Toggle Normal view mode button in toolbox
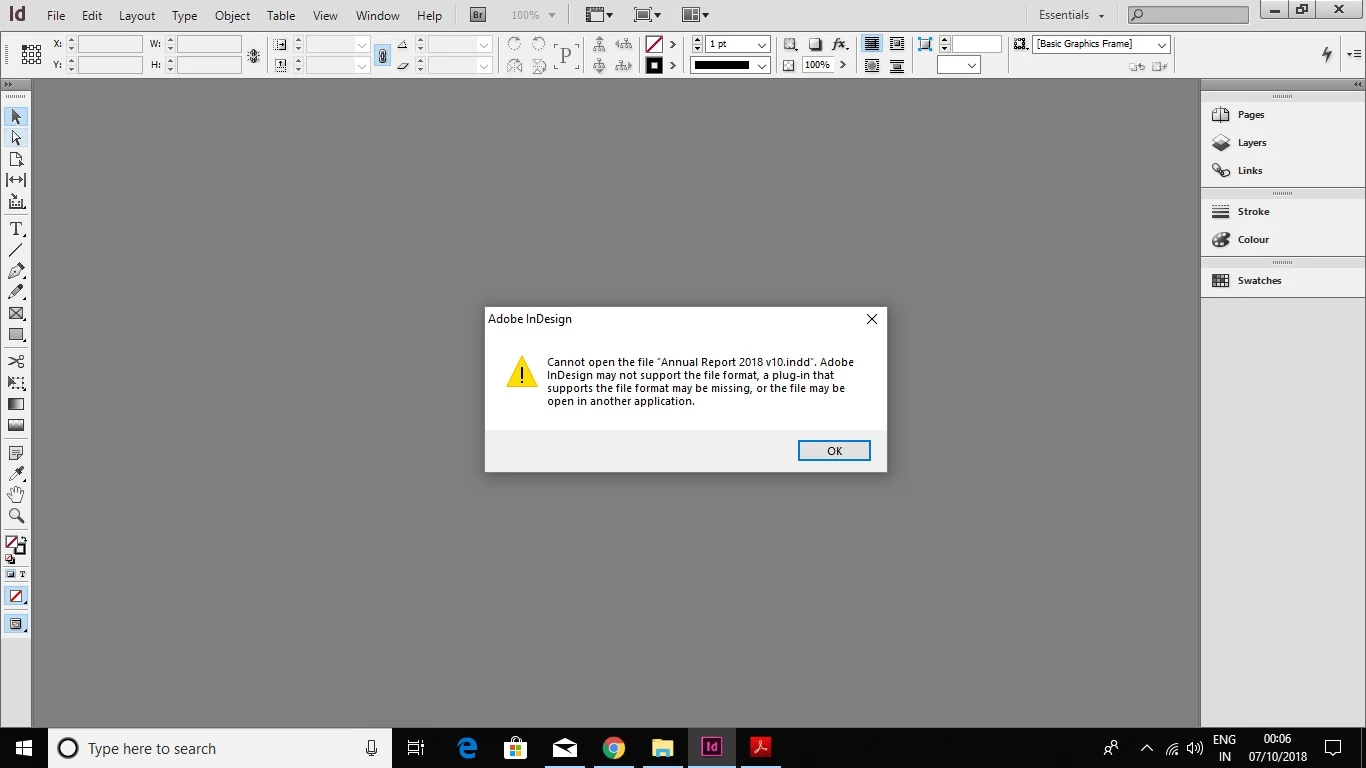1366x768 pixels. [x=16, y=624]
